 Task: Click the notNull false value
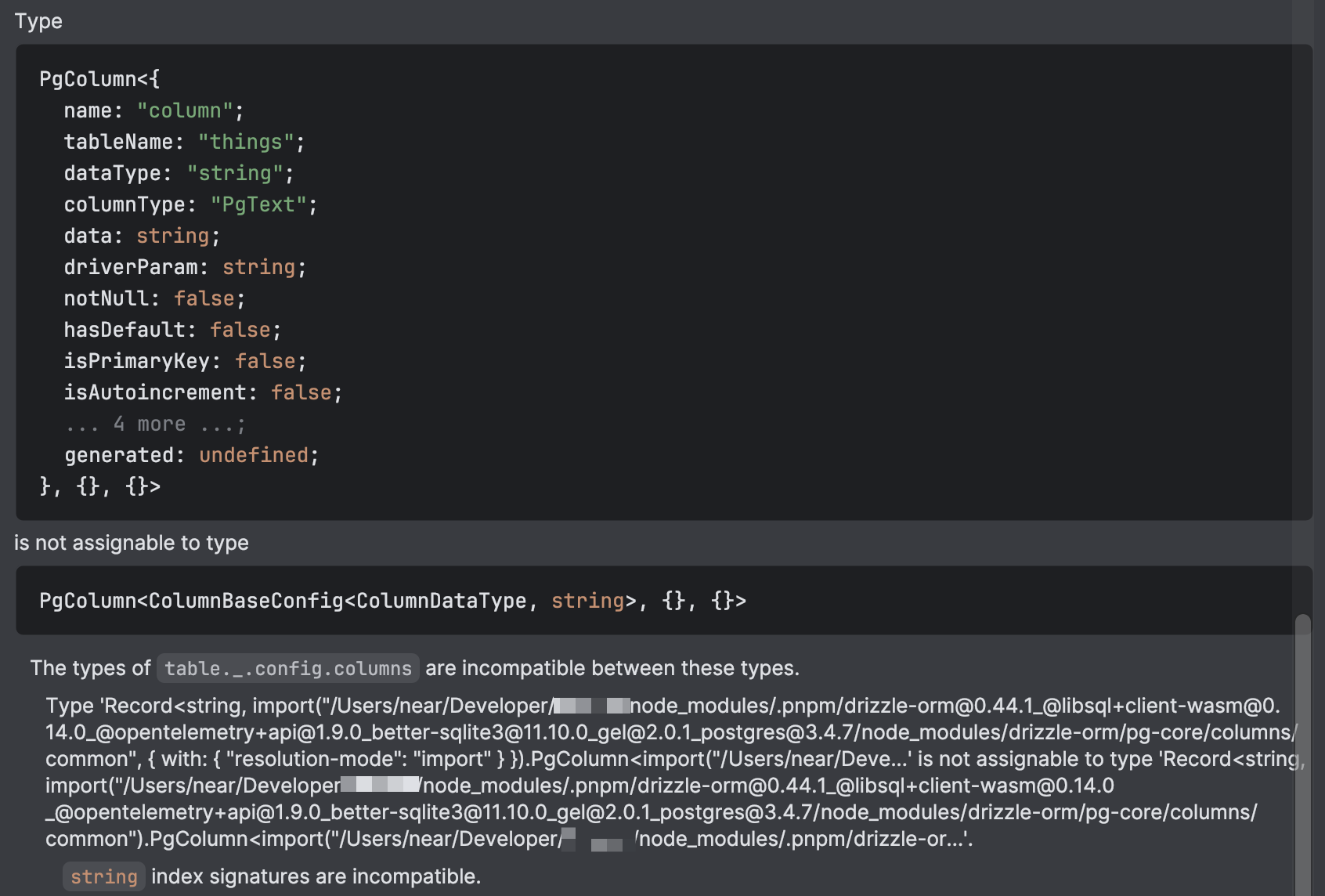(x=204, y=298)
